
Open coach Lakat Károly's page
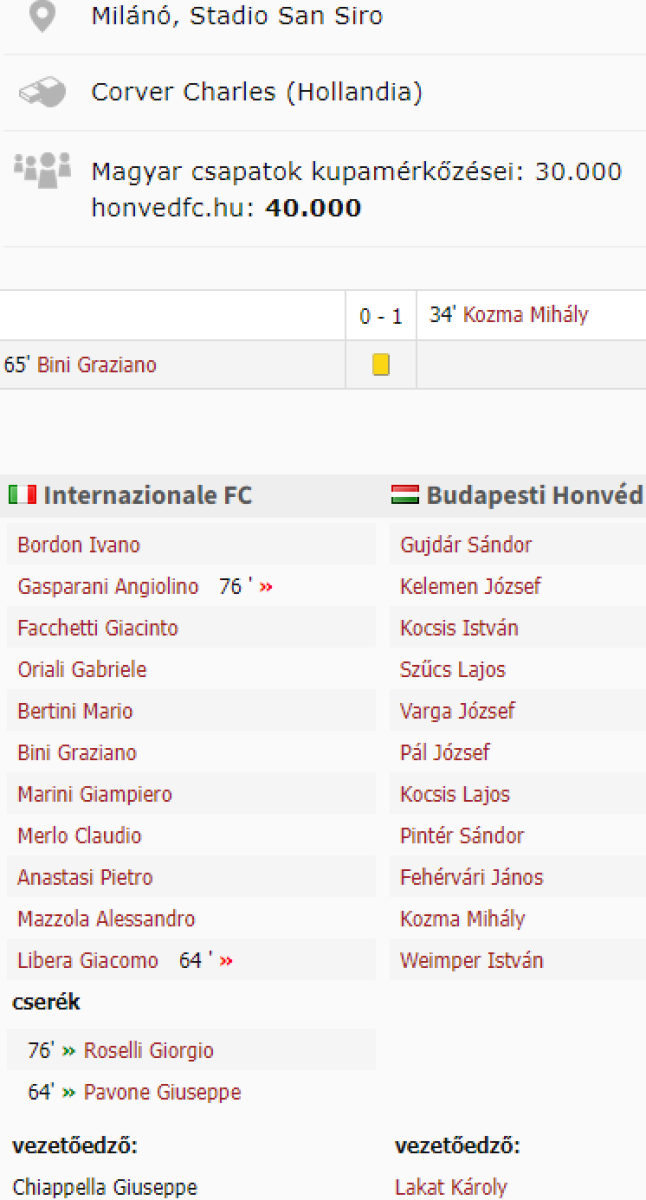point(450,1188)
